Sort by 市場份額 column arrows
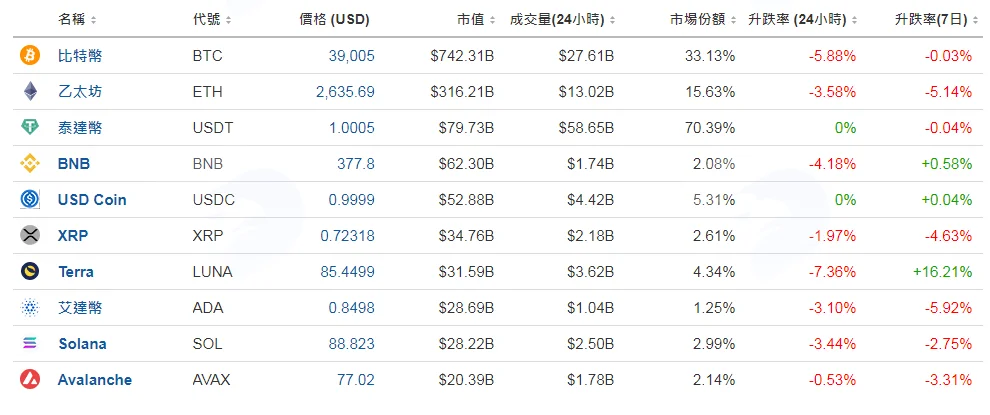The image size is (990, 415). coord(733,20)
